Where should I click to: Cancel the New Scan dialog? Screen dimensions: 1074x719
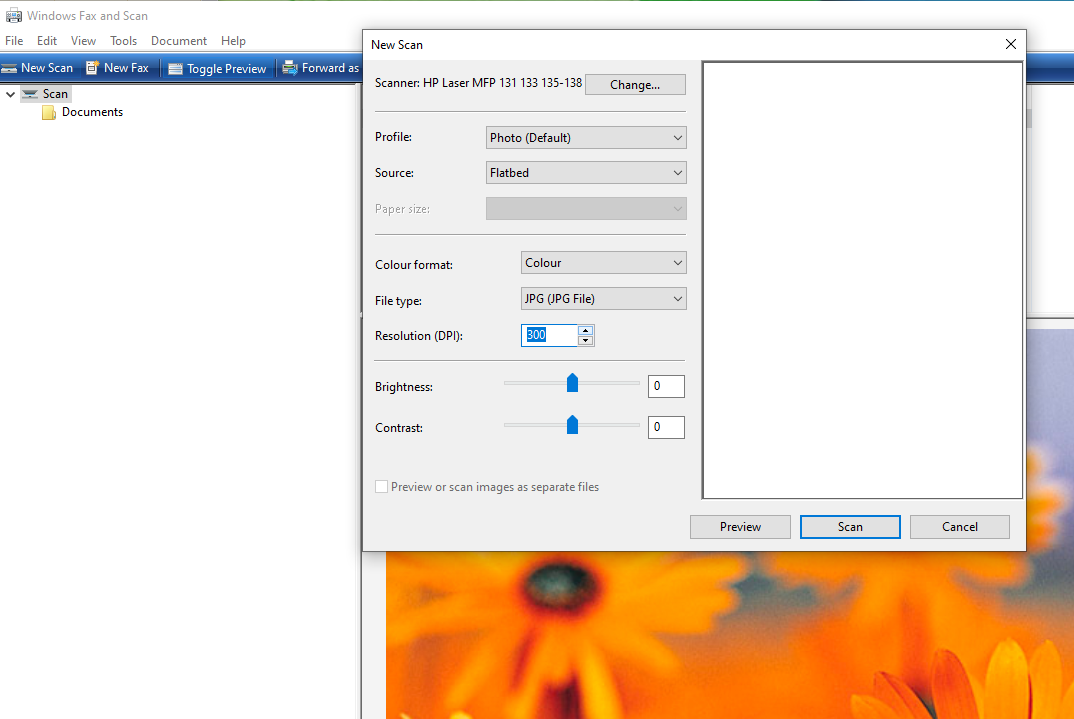tap(960, 527)
